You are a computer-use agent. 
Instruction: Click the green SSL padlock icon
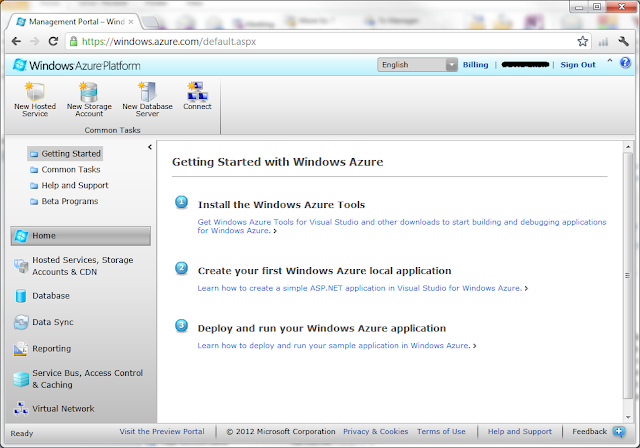73,41
